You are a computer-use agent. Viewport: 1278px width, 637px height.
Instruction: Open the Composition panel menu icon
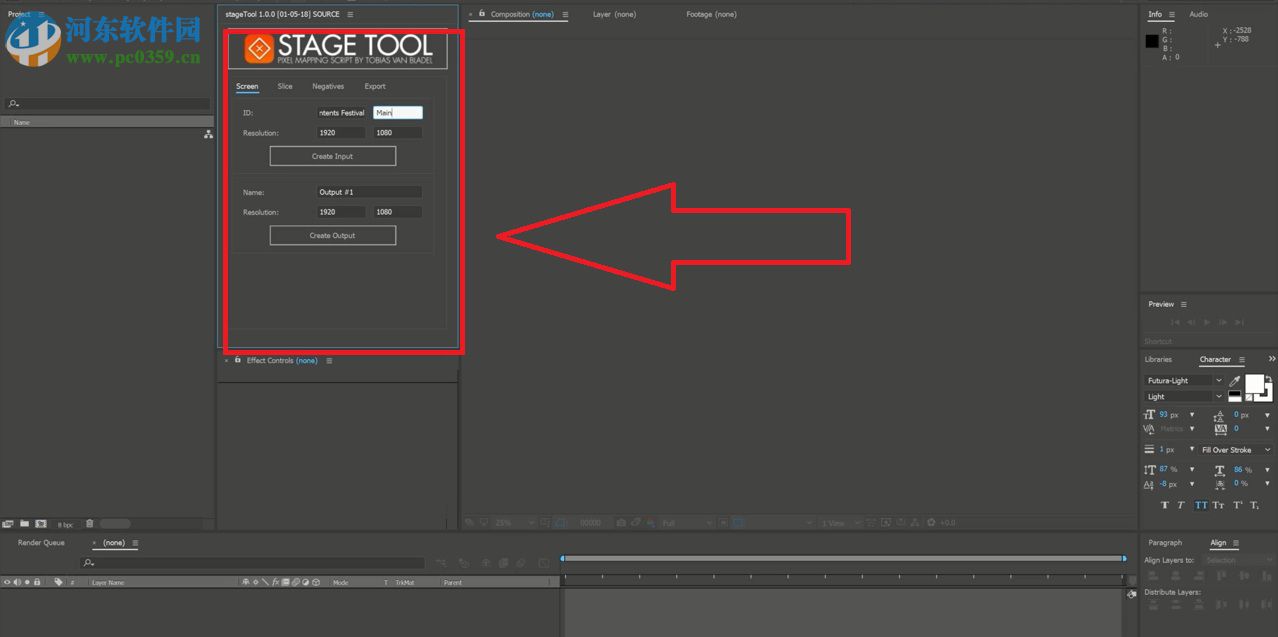[565, 15]
